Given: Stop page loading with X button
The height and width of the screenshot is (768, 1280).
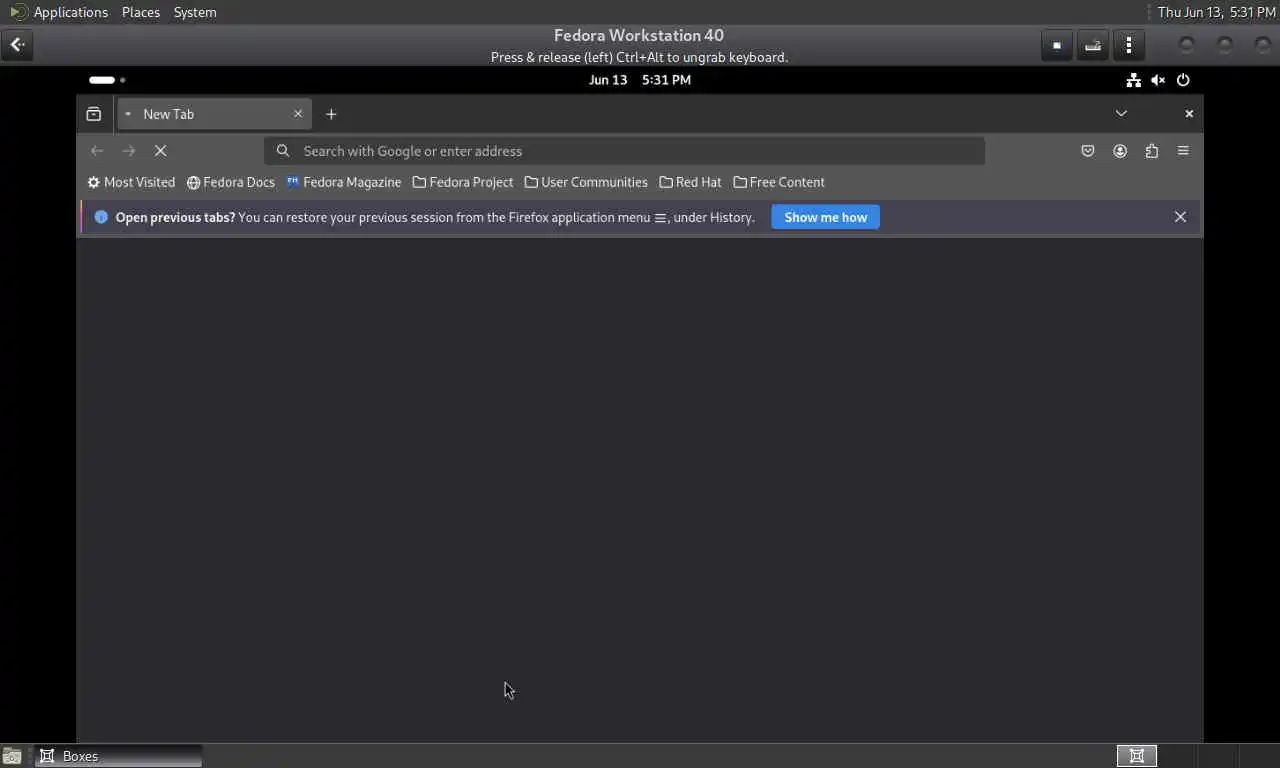Looking at the screenshot, I should [x=160, y=151].
